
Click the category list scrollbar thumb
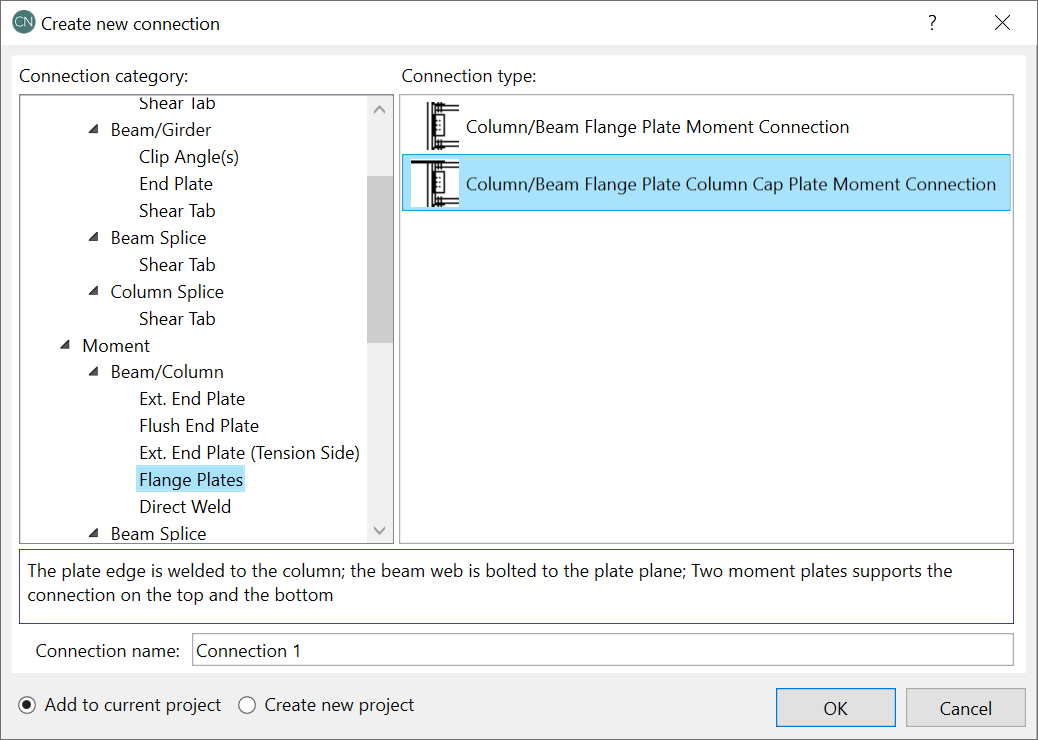pos(380,259)
